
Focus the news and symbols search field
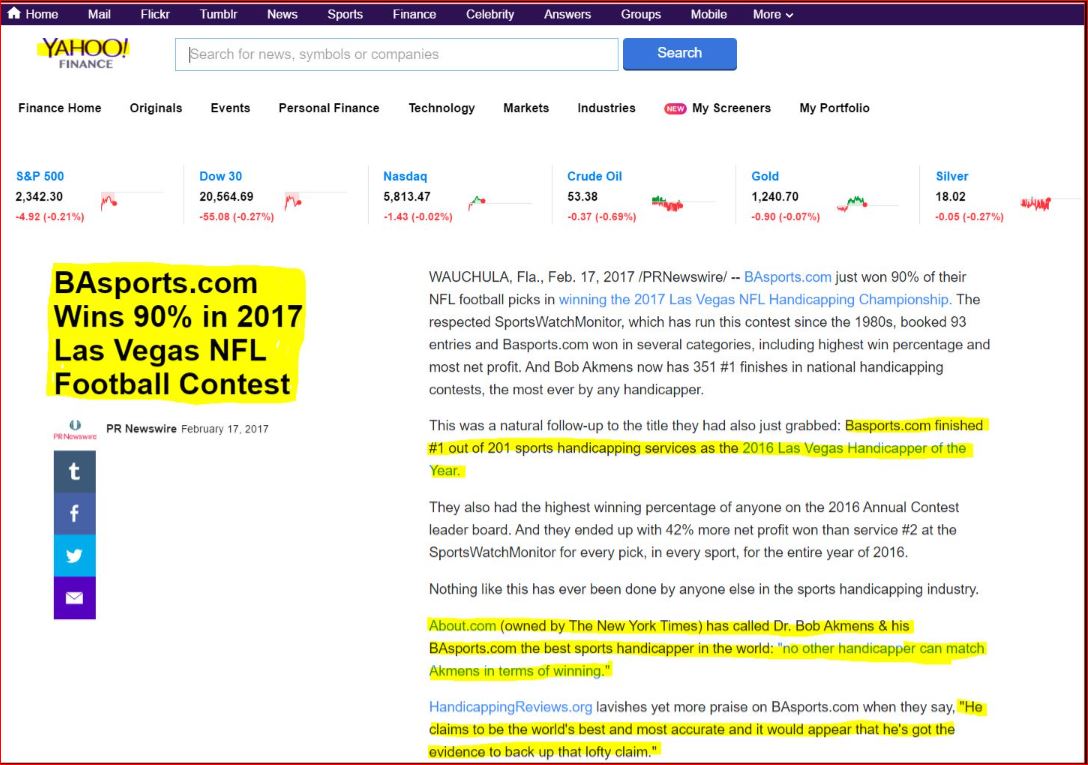pos(396,54)
